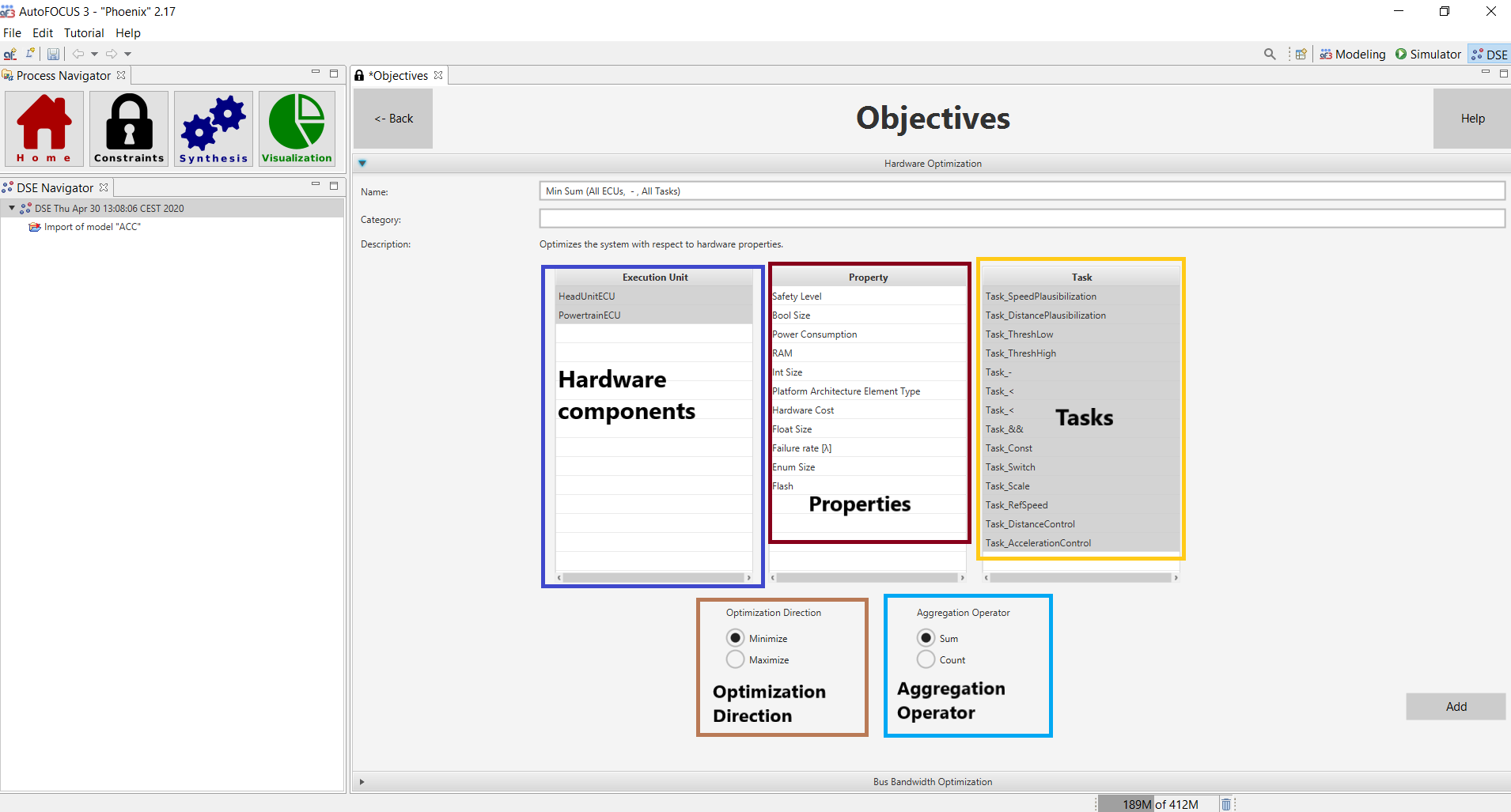The height and width of the screenshot is (812, 1511).
Task: Close the Process Navigator view
Action: point(121,75)
